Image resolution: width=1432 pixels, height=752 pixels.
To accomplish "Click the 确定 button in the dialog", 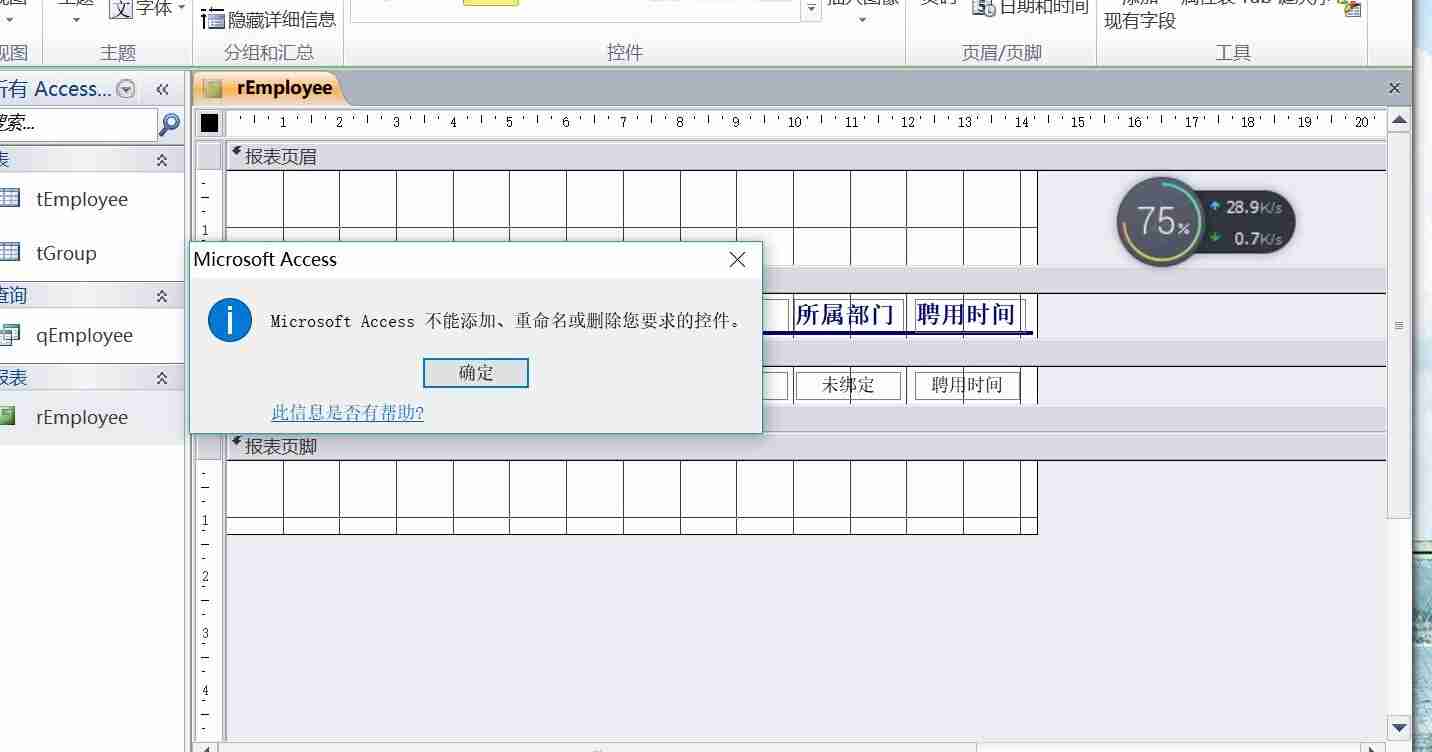I will (476, 373).
